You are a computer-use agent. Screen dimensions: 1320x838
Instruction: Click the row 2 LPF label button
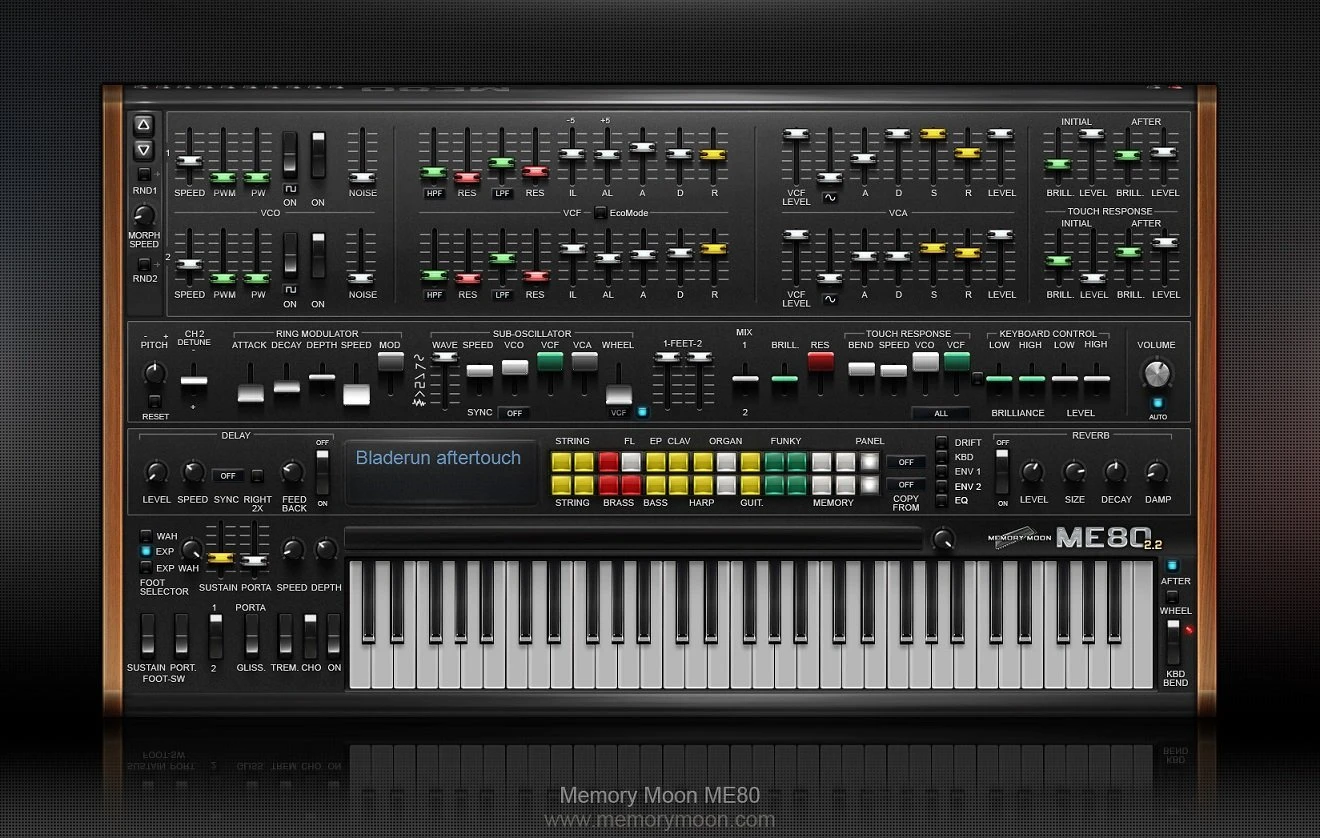pyautogui.click(x=502, y=295)
